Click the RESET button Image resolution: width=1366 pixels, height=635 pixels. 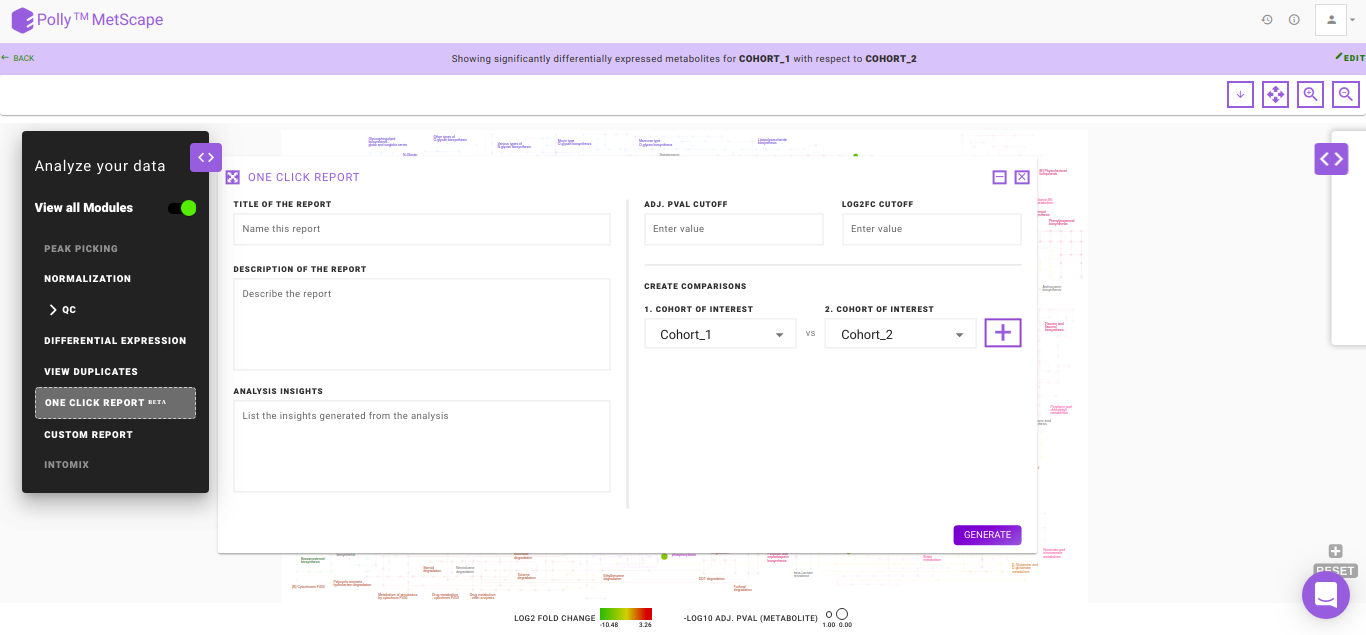coord(1335,570)
